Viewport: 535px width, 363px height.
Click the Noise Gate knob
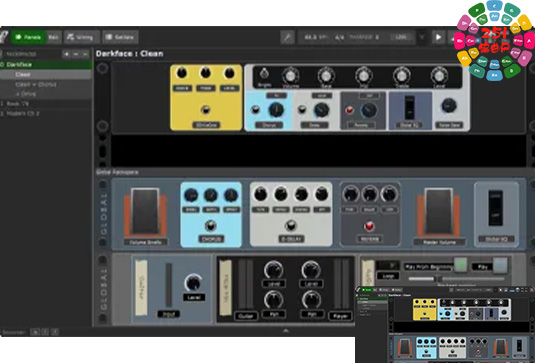(449, 106)
